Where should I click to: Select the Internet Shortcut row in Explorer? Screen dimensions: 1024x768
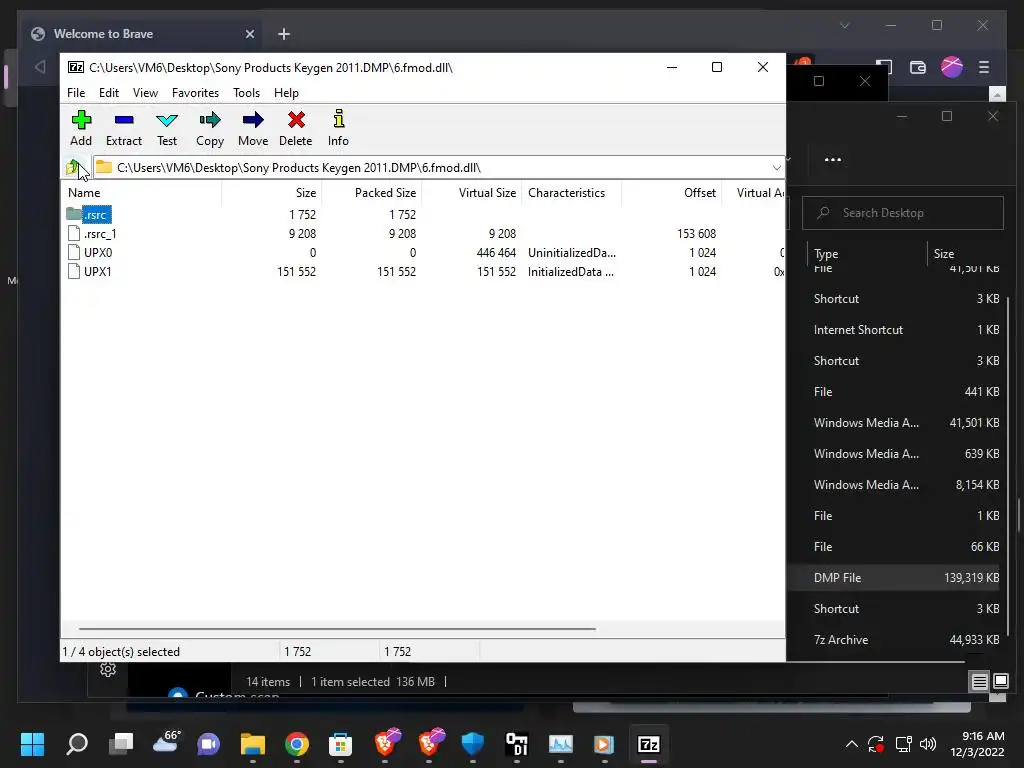click(895, 330)
